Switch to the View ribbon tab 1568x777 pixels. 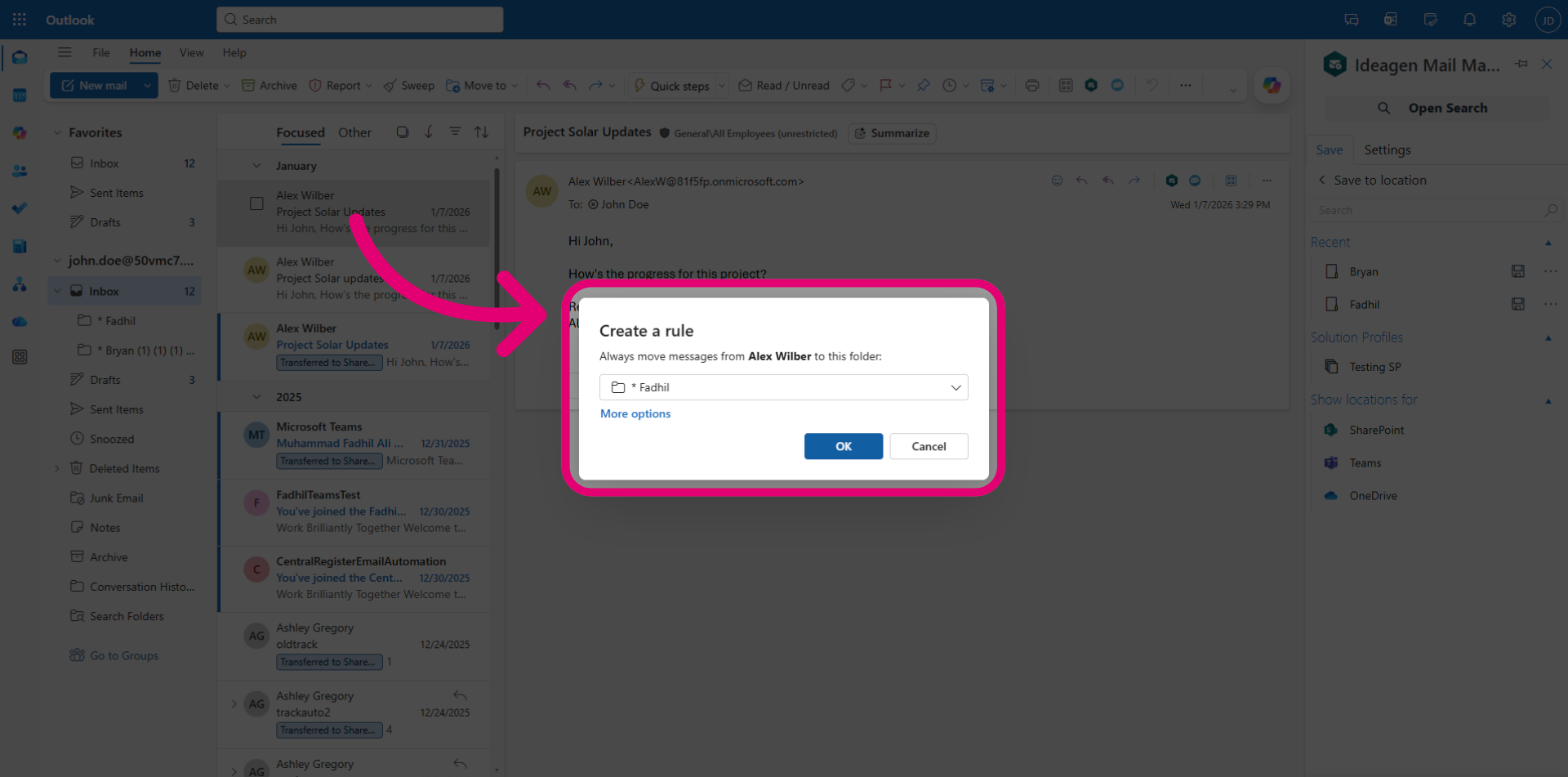click(x=192, y=52)
